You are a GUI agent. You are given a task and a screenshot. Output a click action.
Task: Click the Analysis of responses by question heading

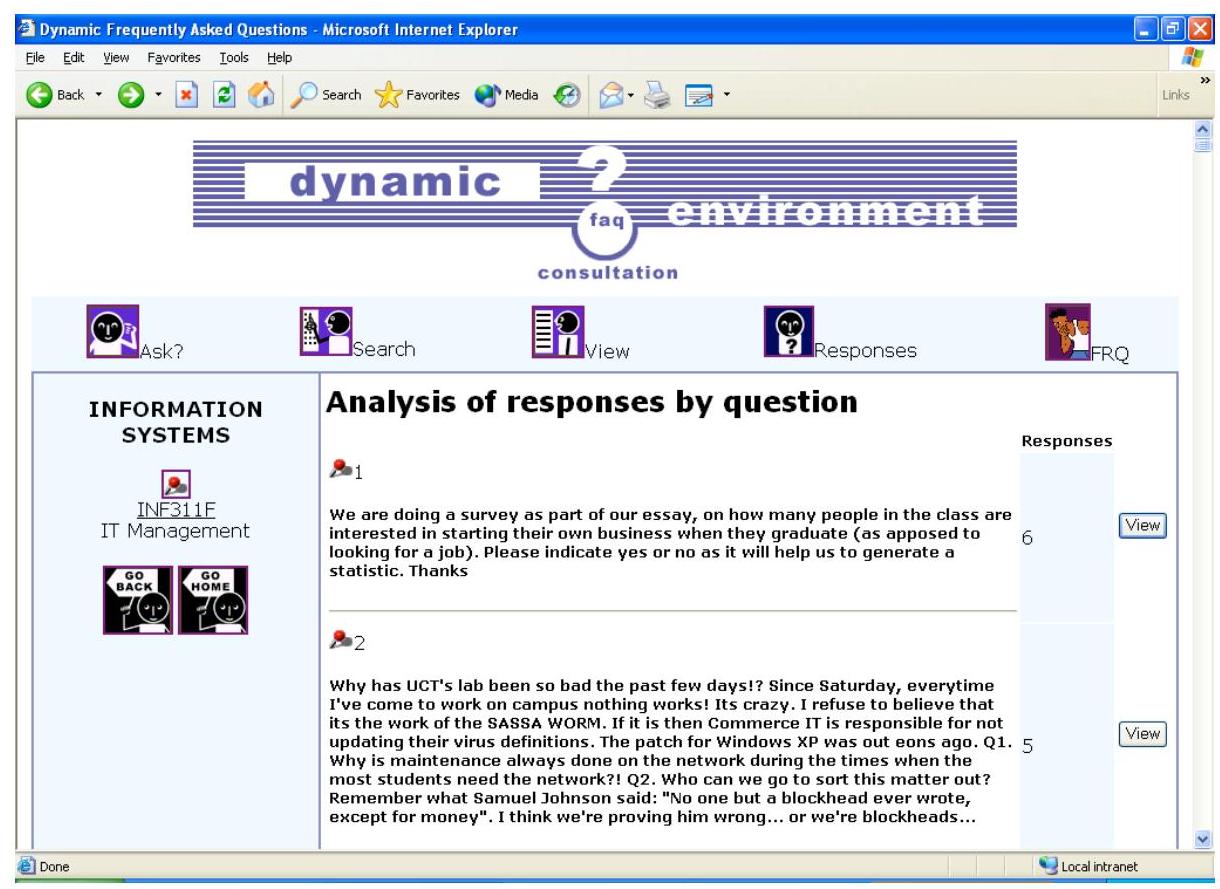coord(592,402)
